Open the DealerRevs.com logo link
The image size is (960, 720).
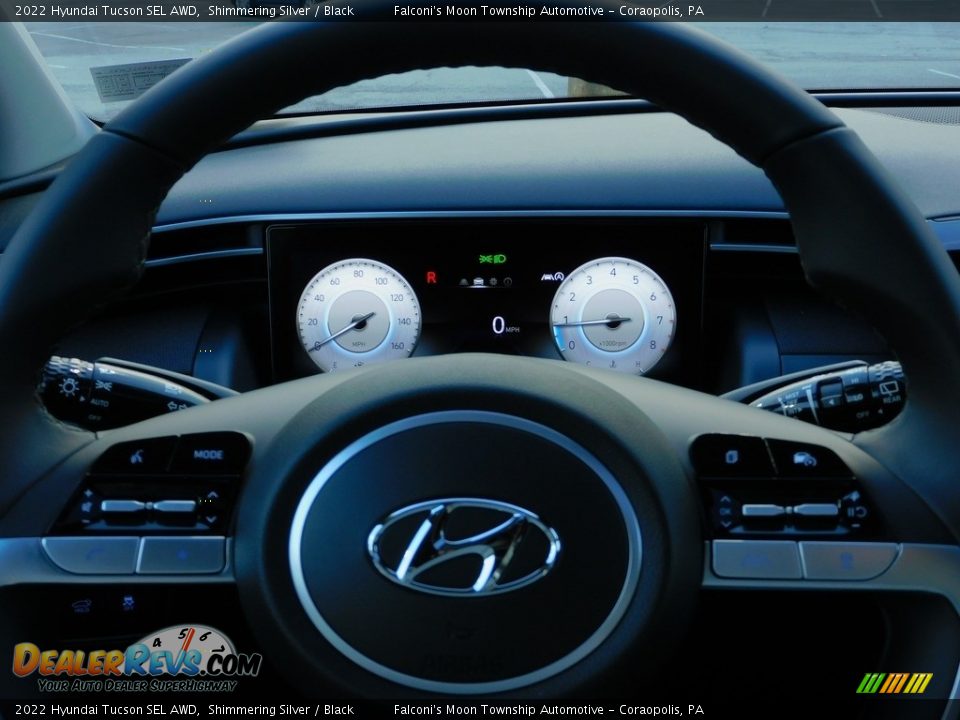137,658
